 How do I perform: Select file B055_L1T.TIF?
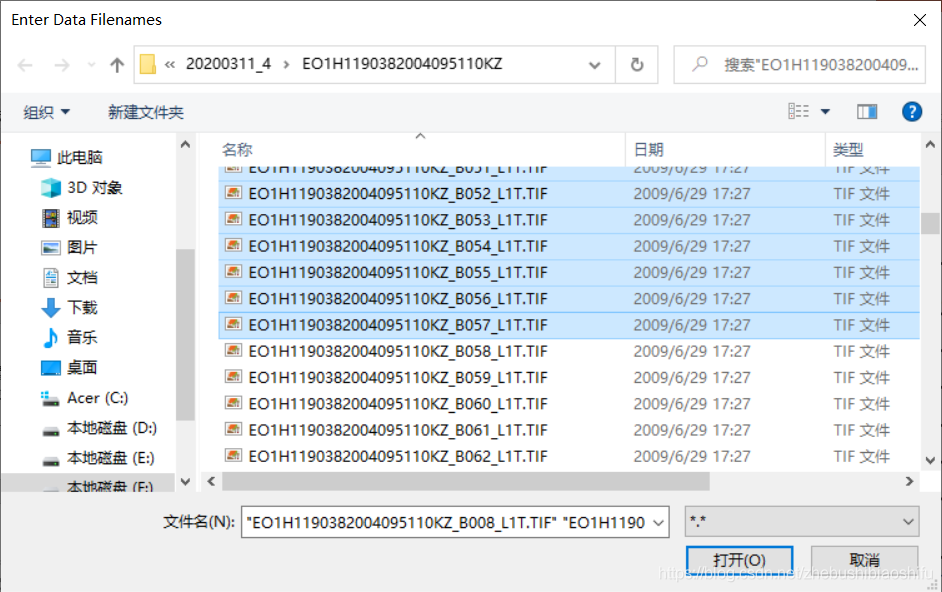(569, 272)
